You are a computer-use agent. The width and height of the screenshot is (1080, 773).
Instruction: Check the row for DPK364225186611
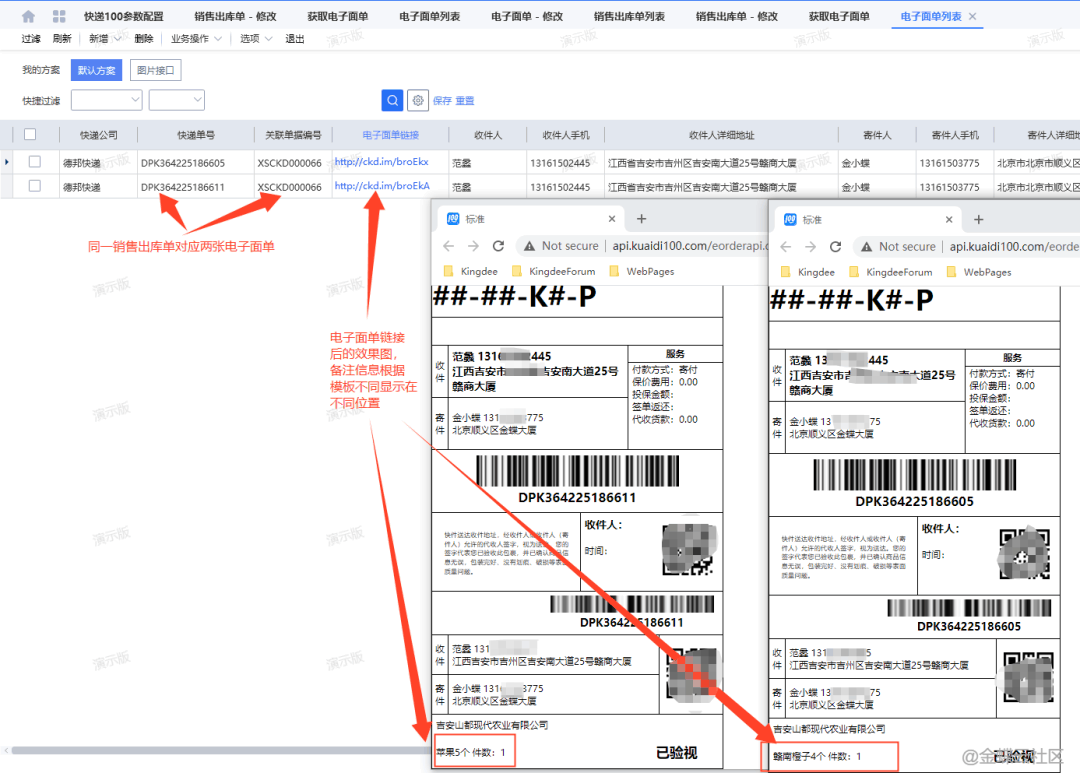(35, 186)
